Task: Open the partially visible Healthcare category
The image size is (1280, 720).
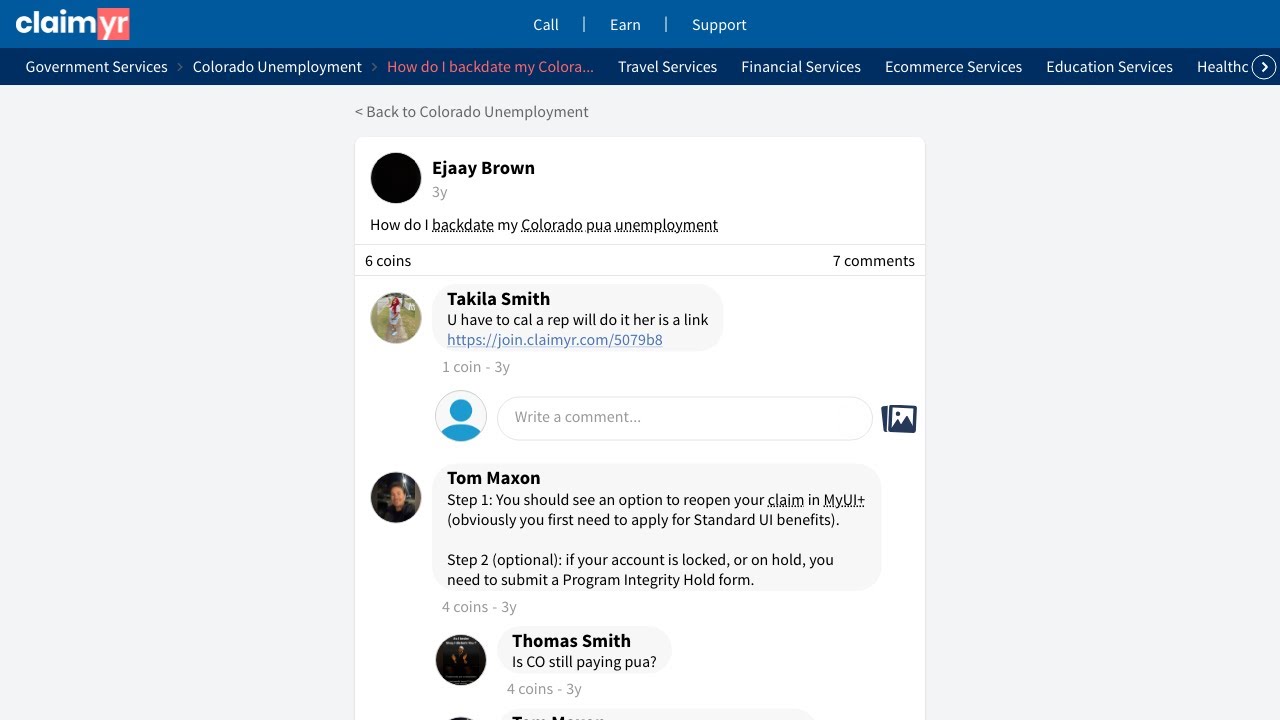Action: coord(1222,67)
